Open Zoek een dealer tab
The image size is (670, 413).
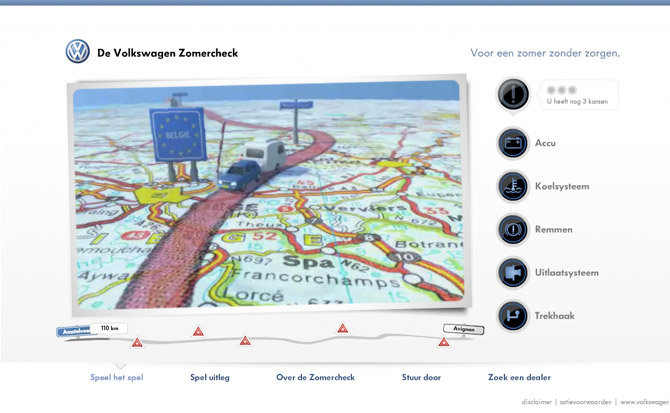click(x=519, y=378)
